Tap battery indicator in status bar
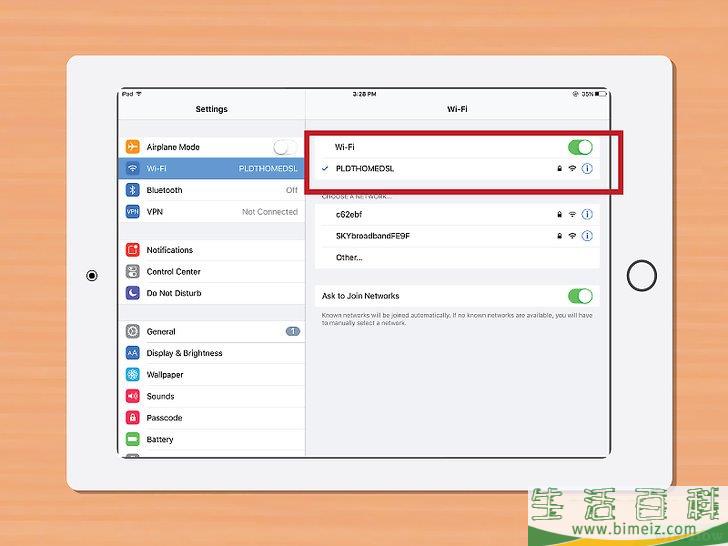The height and width of the screenshot is (546, 728). coord(601,94)
